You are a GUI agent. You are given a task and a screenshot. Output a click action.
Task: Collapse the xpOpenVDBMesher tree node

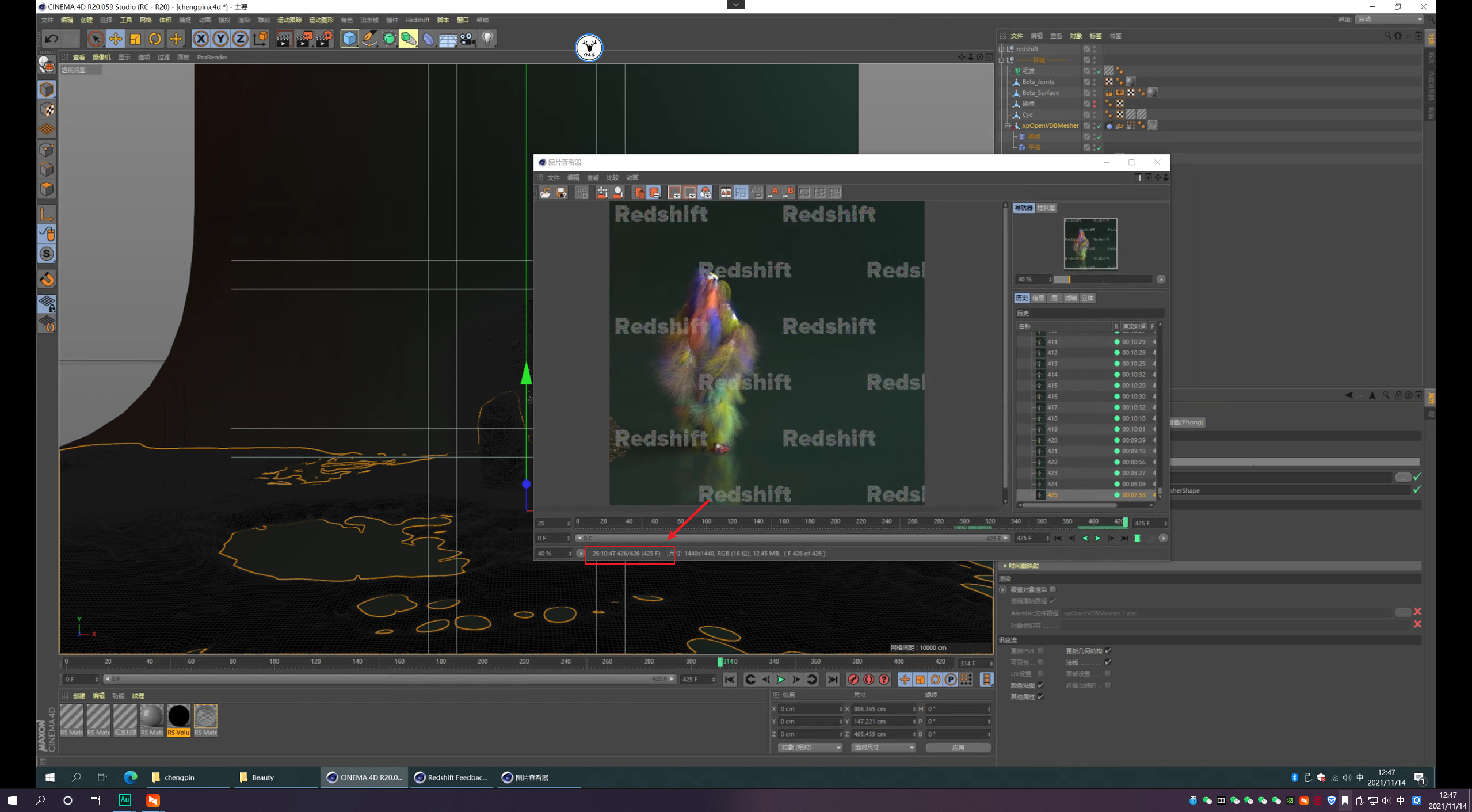[x=1008, y=125]
